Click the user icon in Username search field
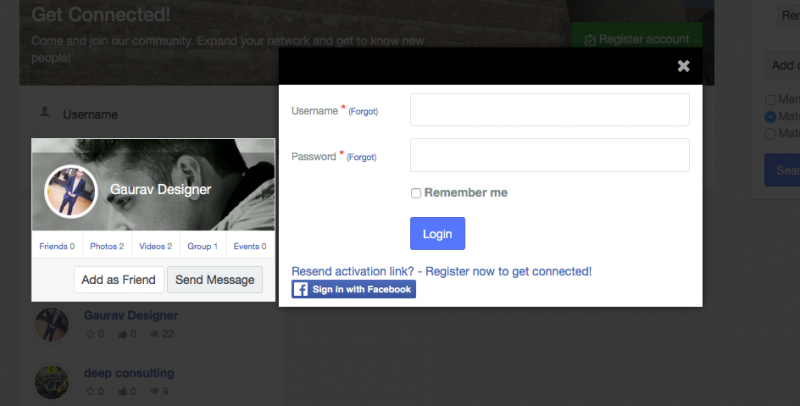The width and height of the screenshot is (800, 406). click(45, 111)
